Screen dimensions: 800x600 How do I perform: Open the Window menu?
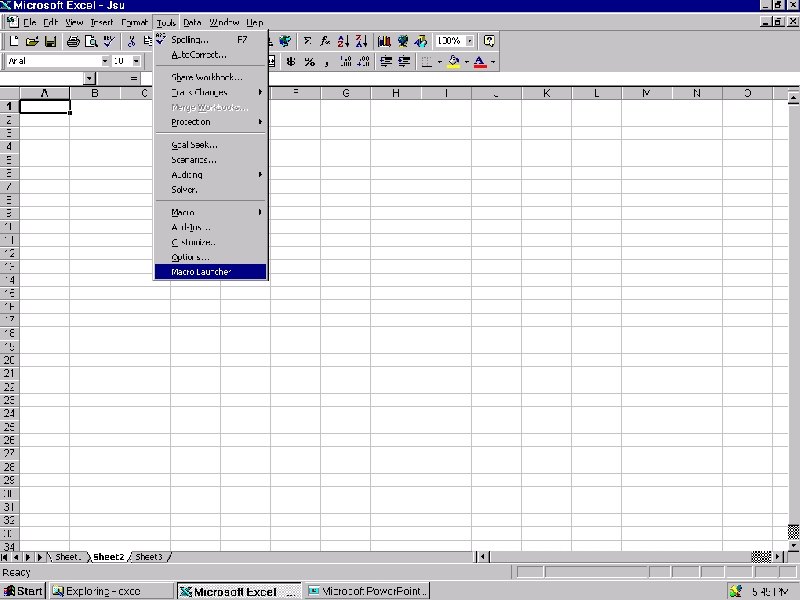(x=224, y=22)
